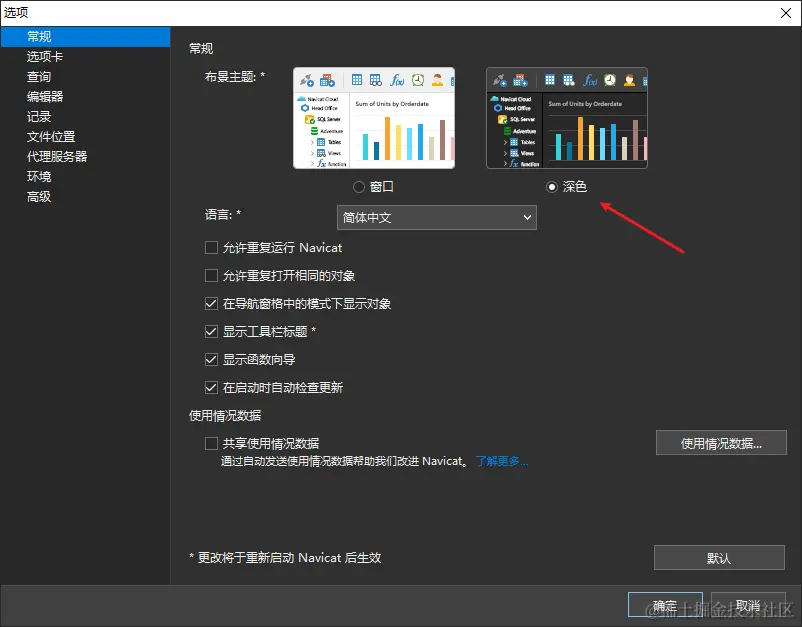Enable 允许重复打开相同的对象 checkbox

coord(211,276)
